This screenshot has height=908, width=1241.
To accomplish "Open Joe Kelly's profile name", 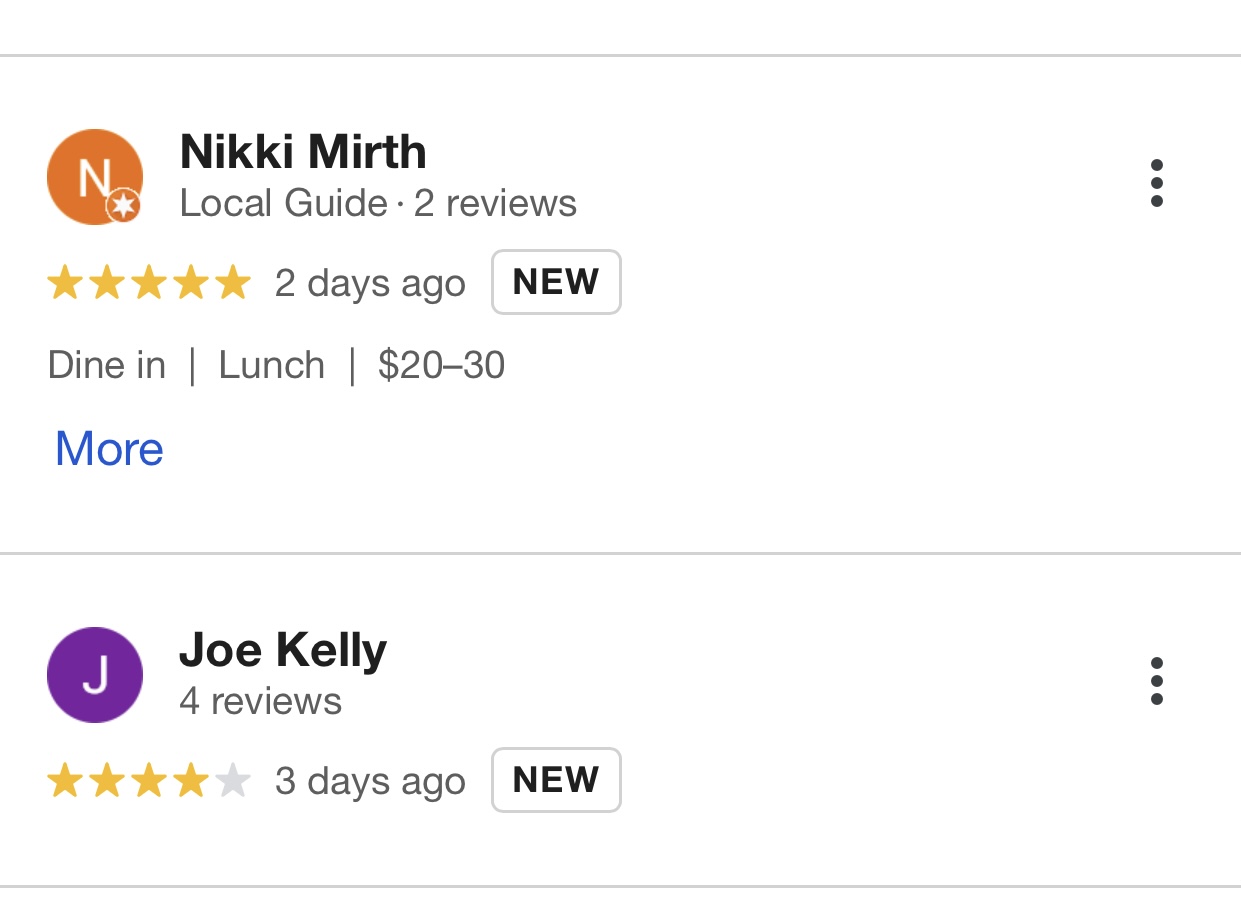I will coord(283,651).
